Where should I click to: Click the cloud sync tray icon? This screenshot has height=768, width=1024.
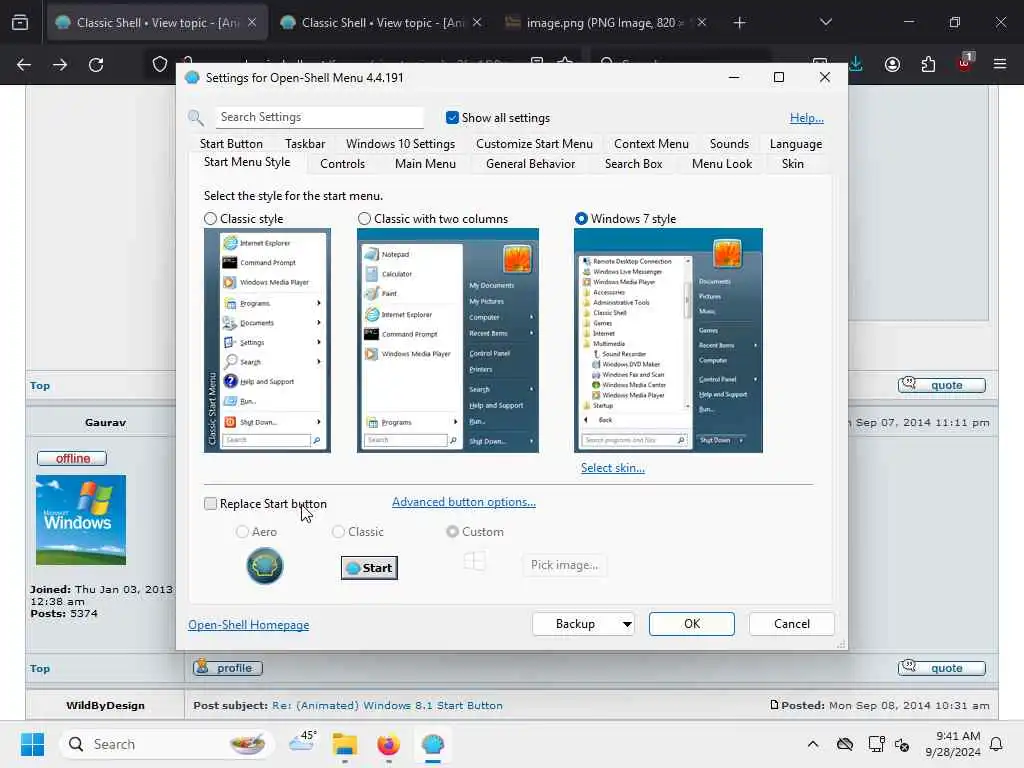(x=845, y=744)
